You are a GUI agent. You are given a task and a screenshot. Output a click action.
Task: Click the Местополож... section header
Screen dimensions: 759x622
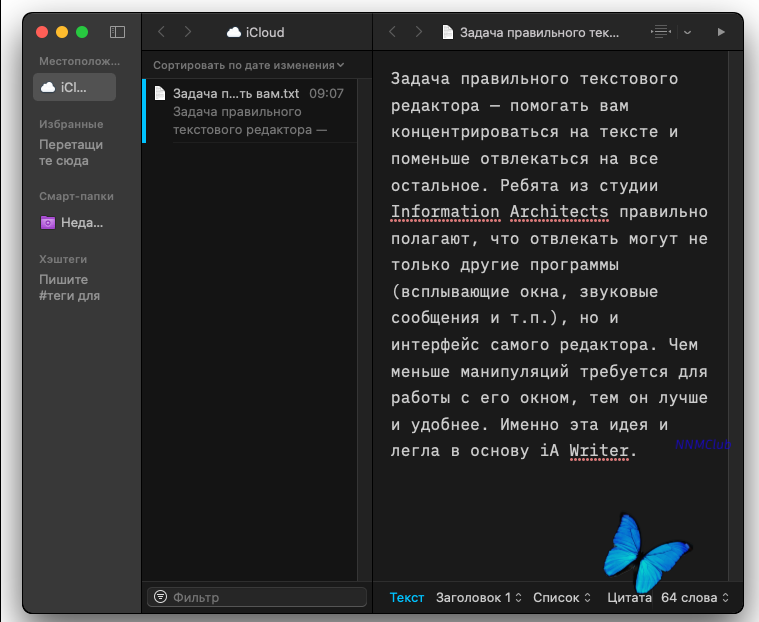coord(79,61)
